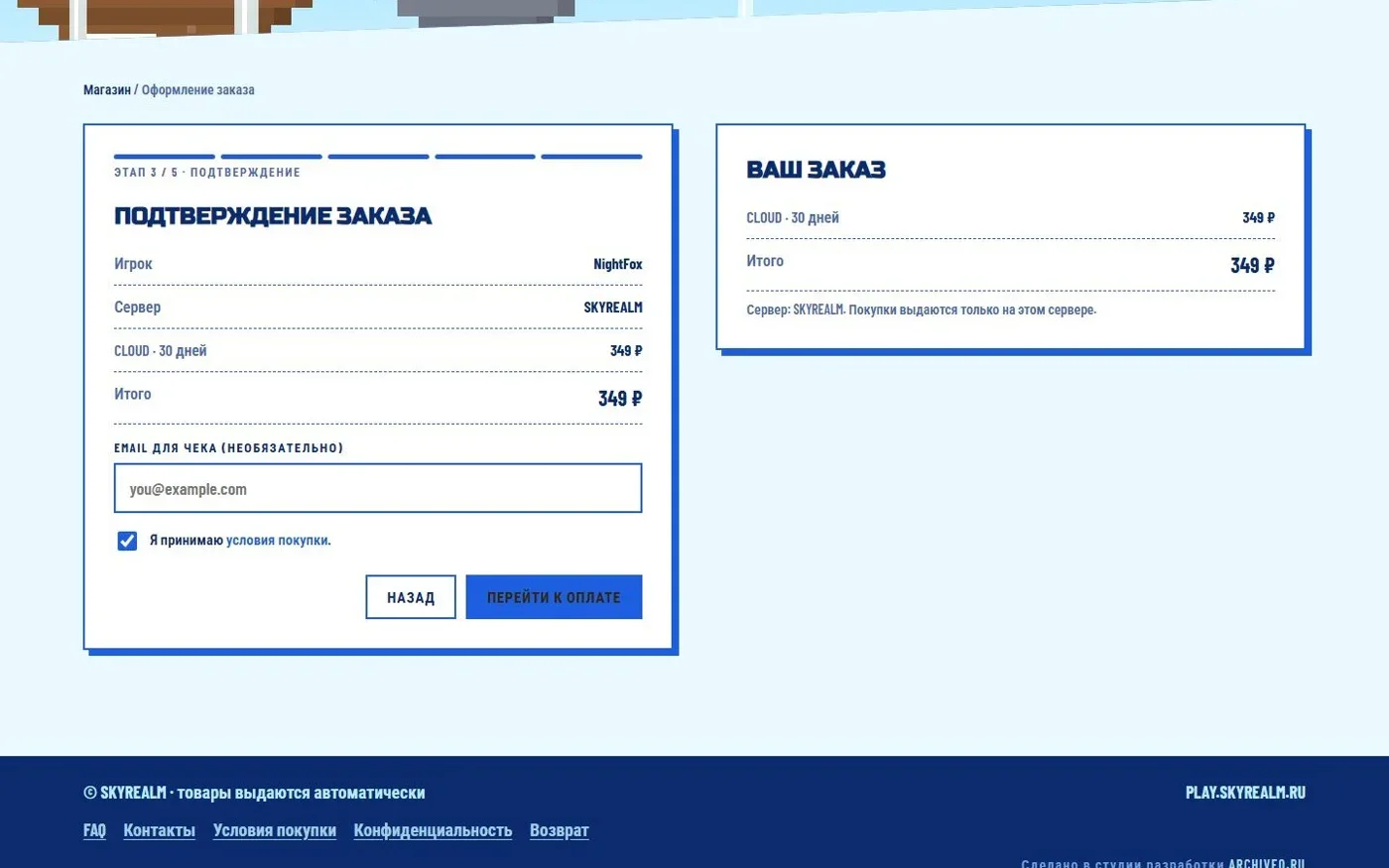Click 'CLOUD · 30 дней' in confirmation form
Image resolution: width=1389 pixels, height=868 pixels.
(161, 350)
